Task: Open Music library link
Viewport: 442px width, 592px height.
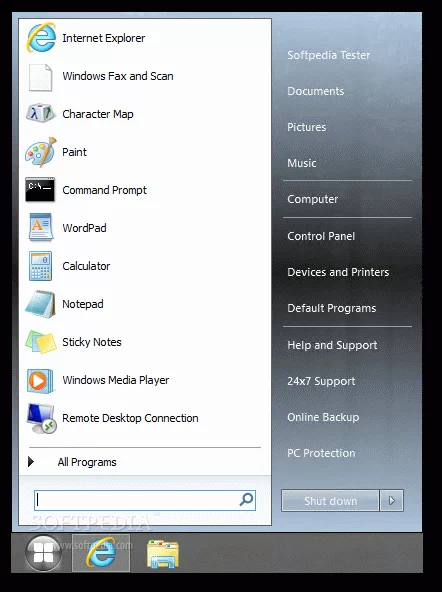Action: point(302,163)
